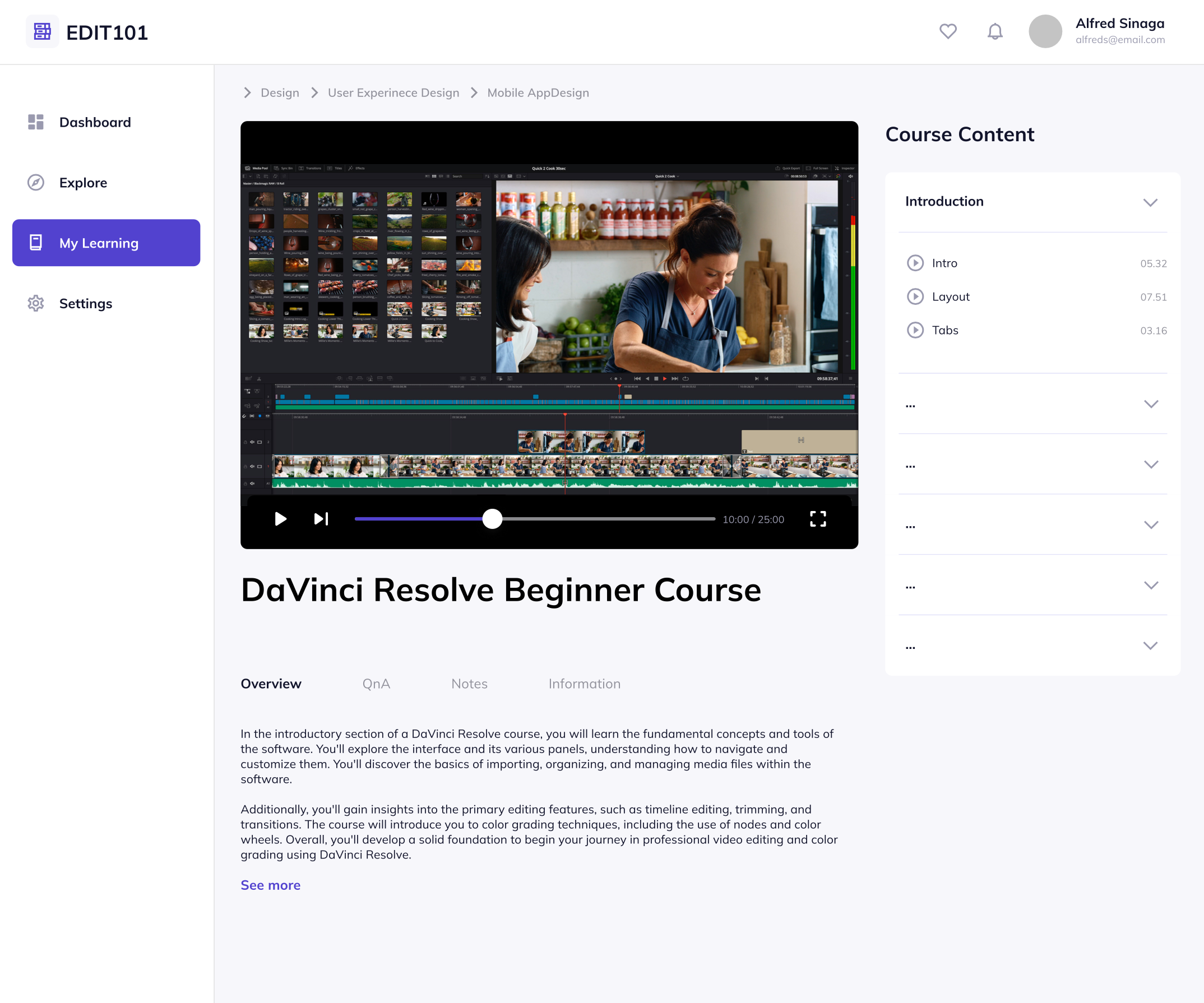Viewport: 1204px width, 1003px height.
Task: Open notifications bell icon
Action: [x=995, y=31]
